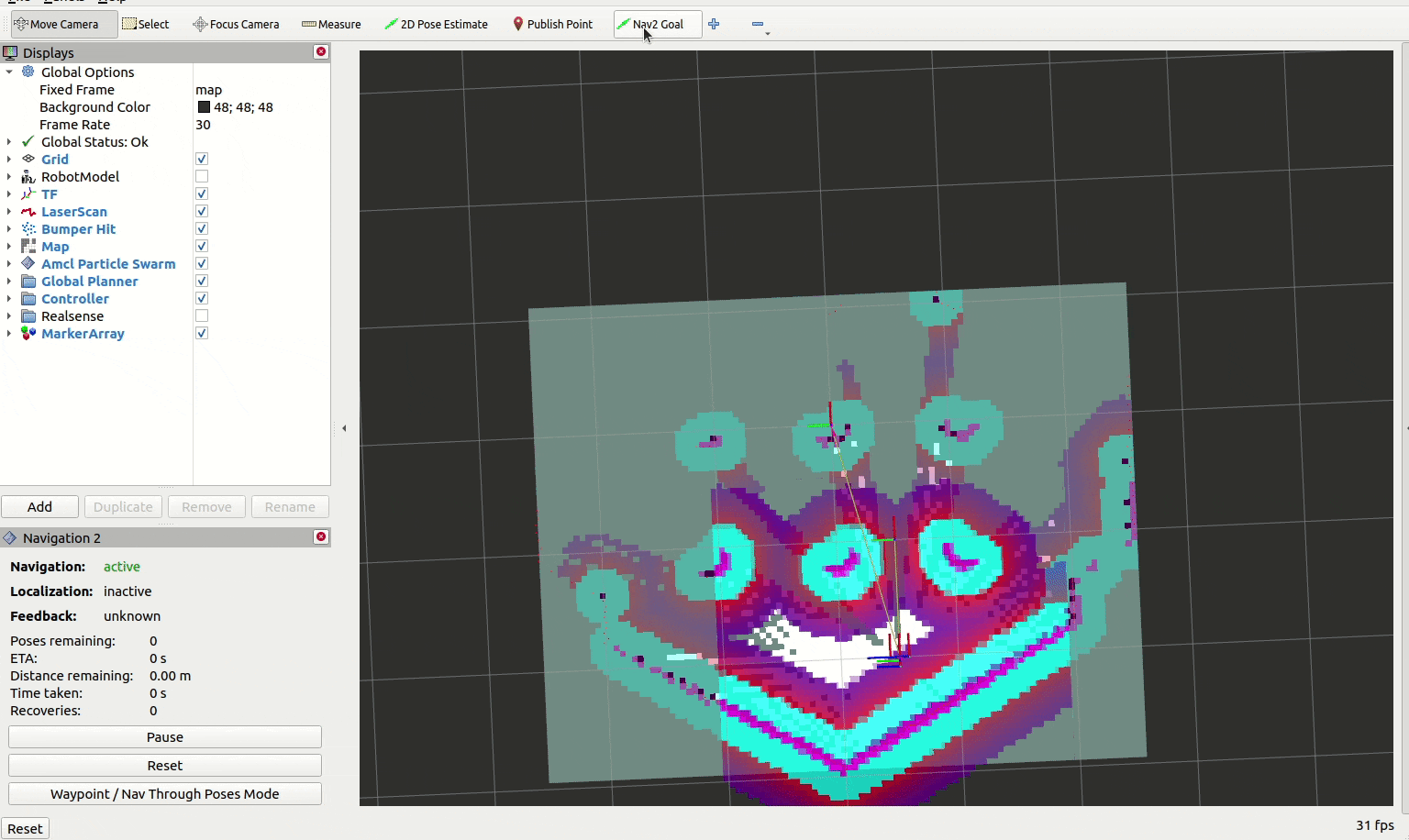Disable the LaserScan display checkbox
This screenshot has height=840, width=1409.
pyautogui.click(x=202, y=212)
